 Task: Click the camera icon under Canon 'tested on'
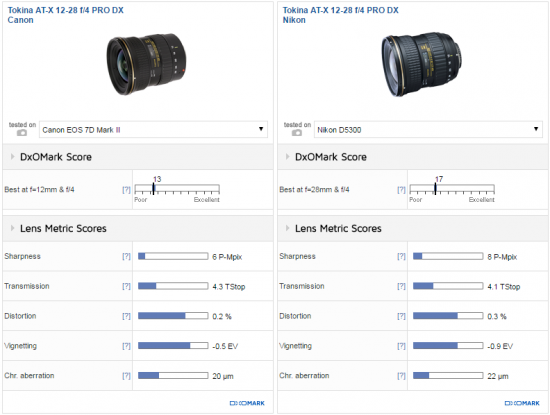point(22,133)
